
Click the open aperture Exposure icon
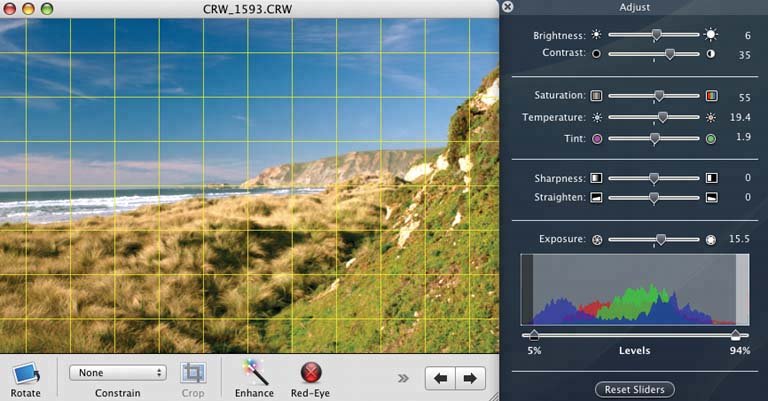pyautogui.click(x=711, y=240)
